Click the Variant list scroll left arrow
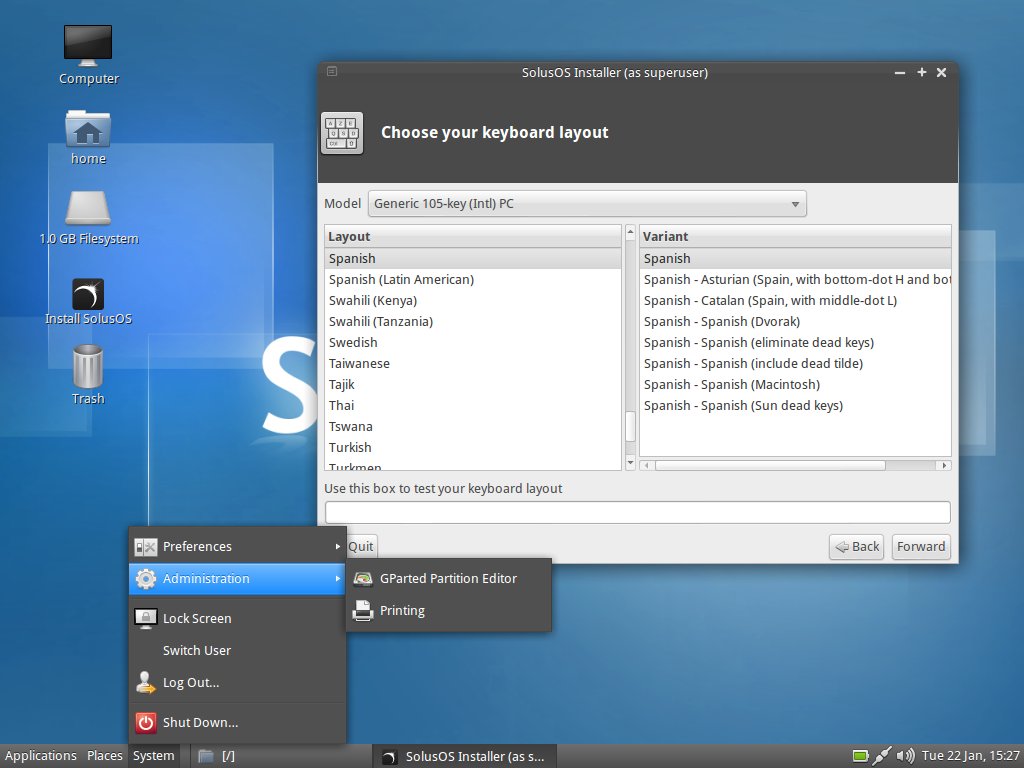The image size is (1024, 768). (x=647, y=466)
